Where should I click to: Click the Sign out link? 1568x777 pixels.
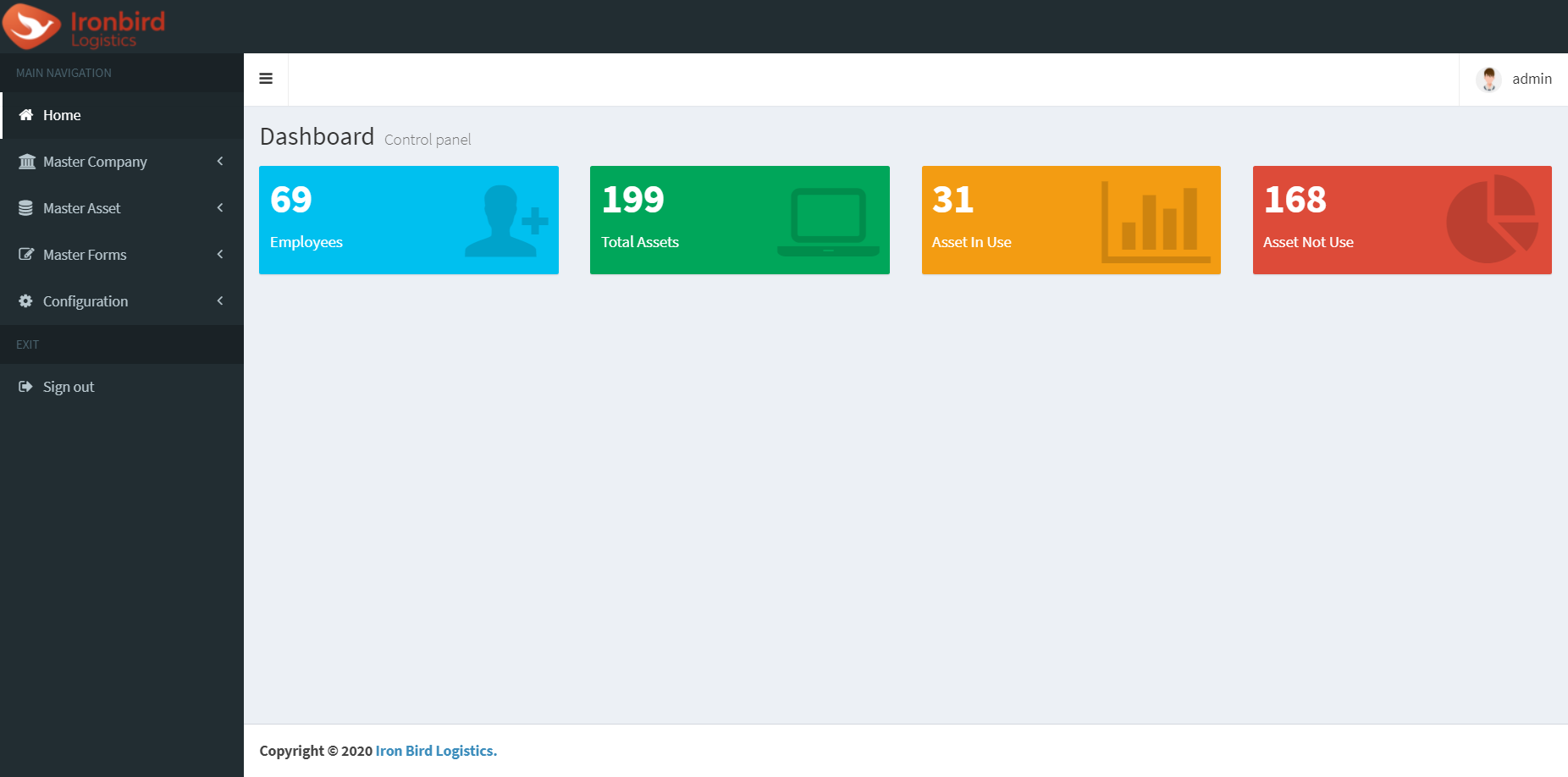coord(122,387)
